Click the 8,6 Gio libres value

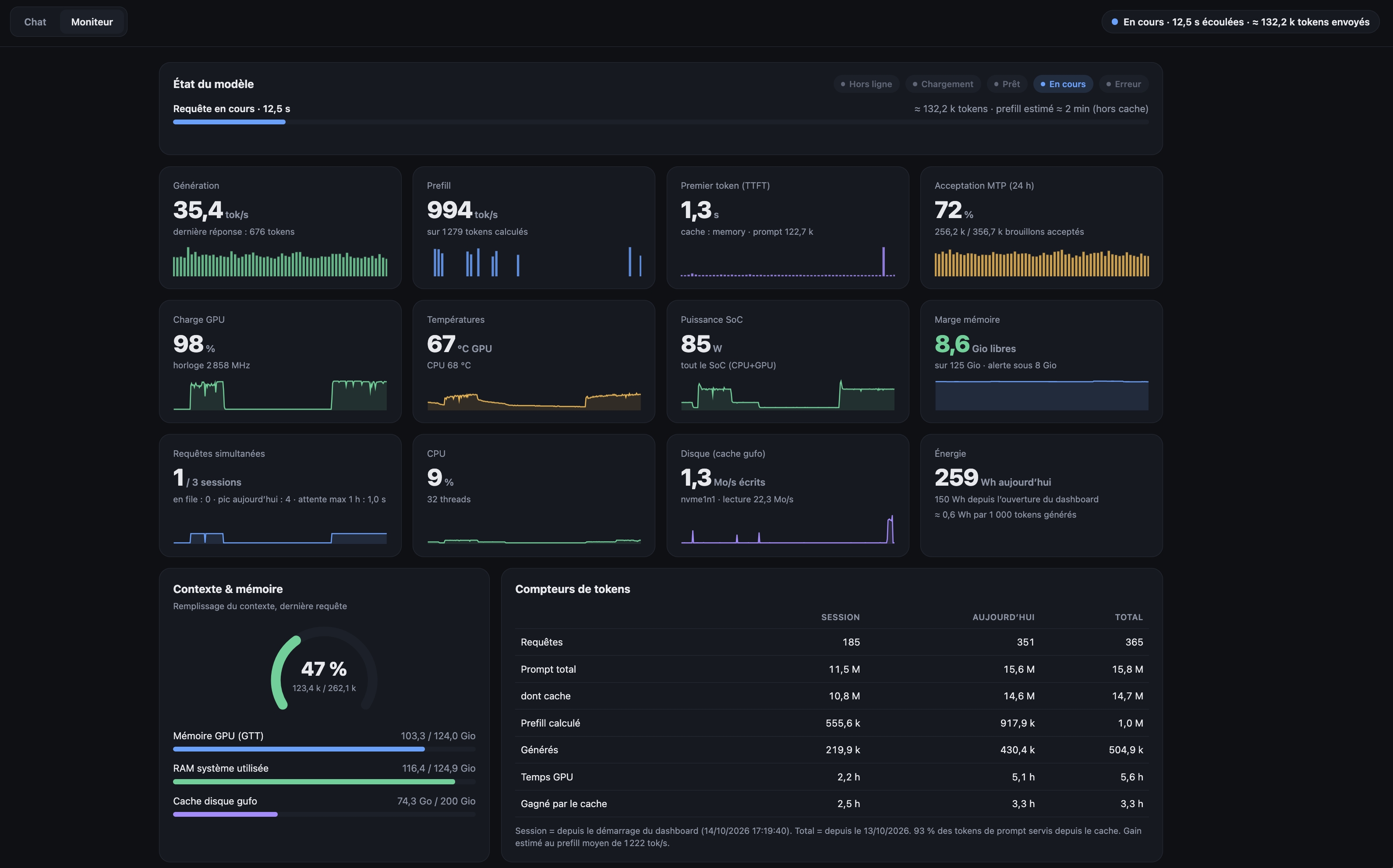[975, 344]
